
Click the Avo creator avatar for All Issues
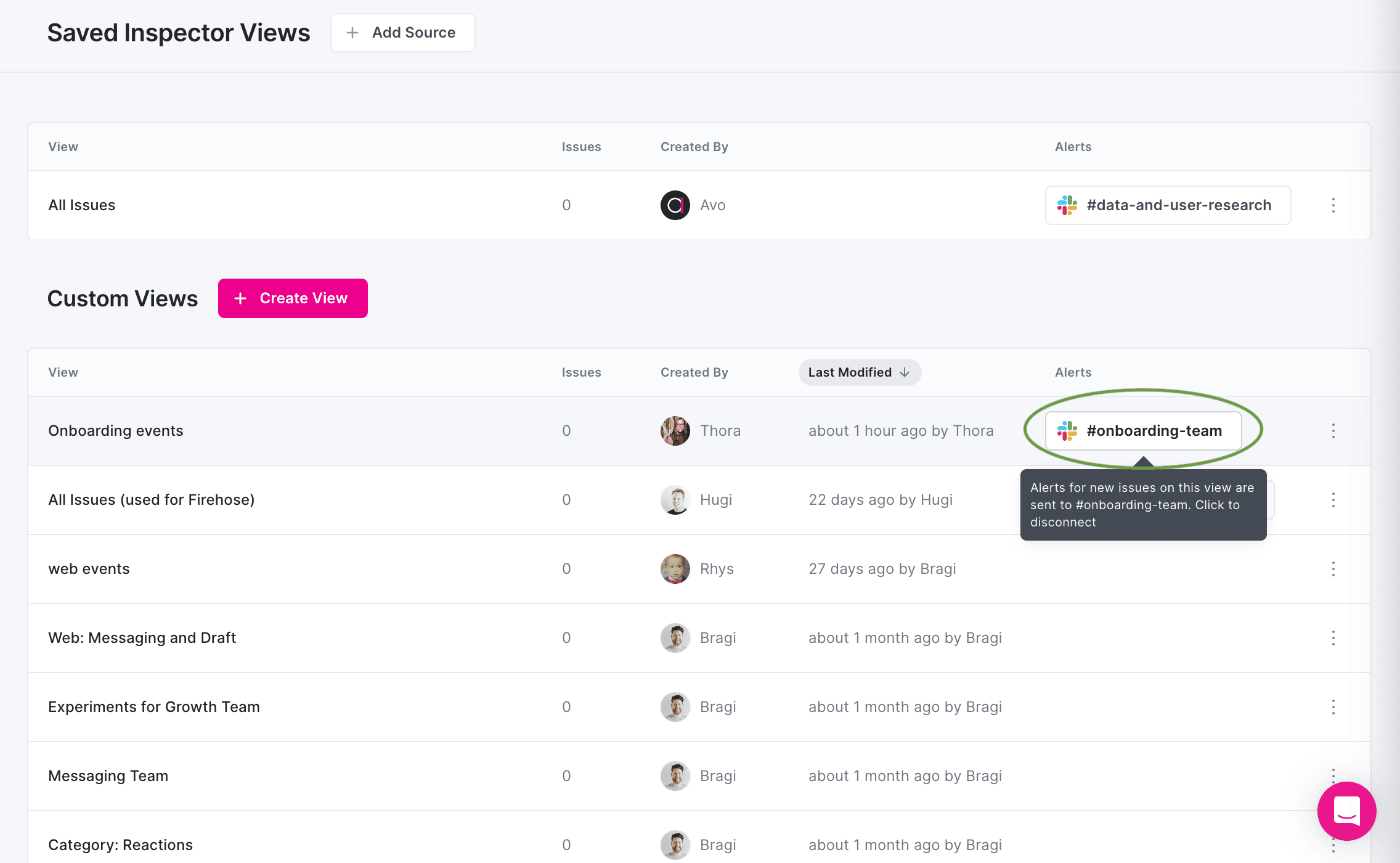[x=675, y=205]
